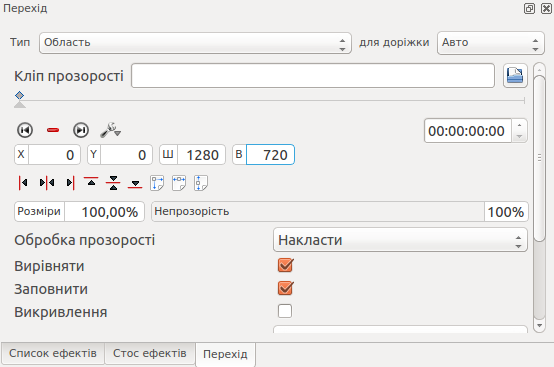Click the Непрозорість opacity slider

(x=340, y=212)
